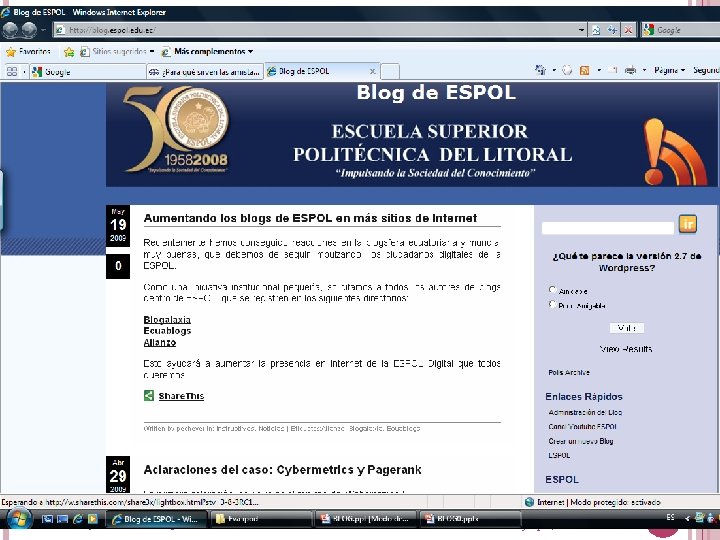Open the 'Seguridad' command bar menu
Screen dimensions: 720x540
coord(706,70)
